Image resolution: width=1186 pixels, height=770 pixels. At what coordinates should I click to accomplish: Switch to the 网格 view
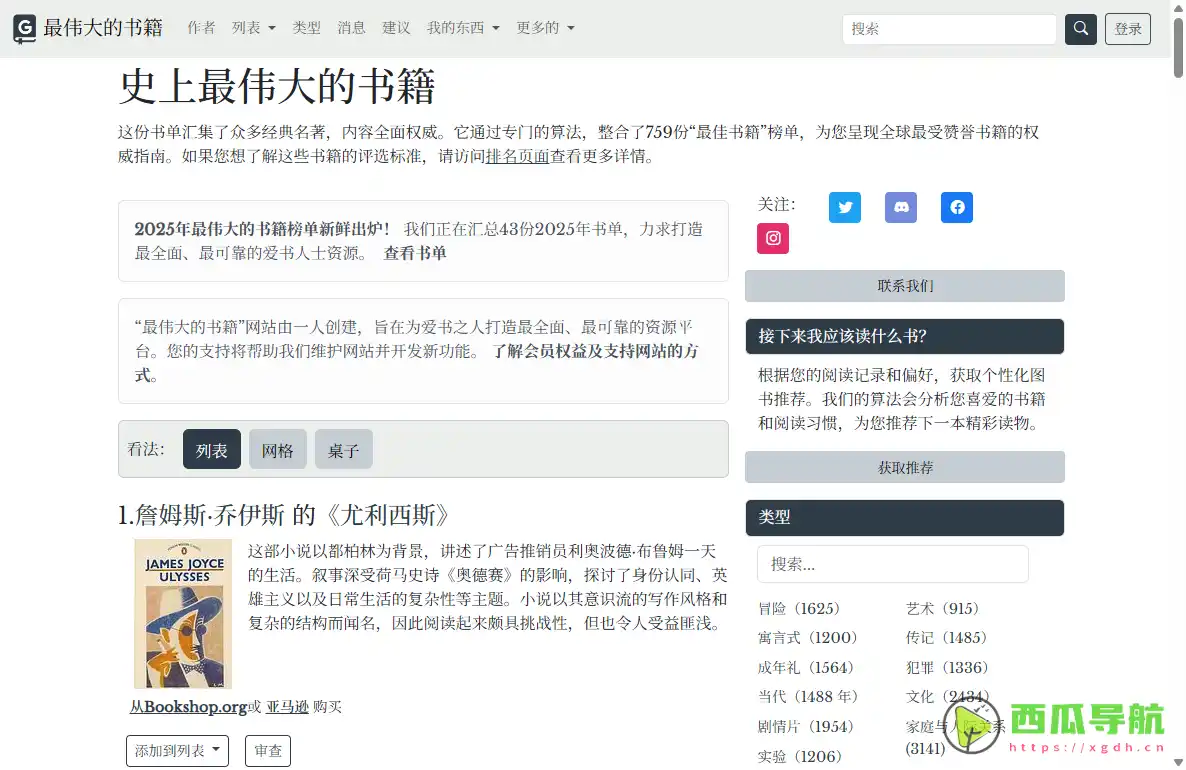[x=278, y=449]
